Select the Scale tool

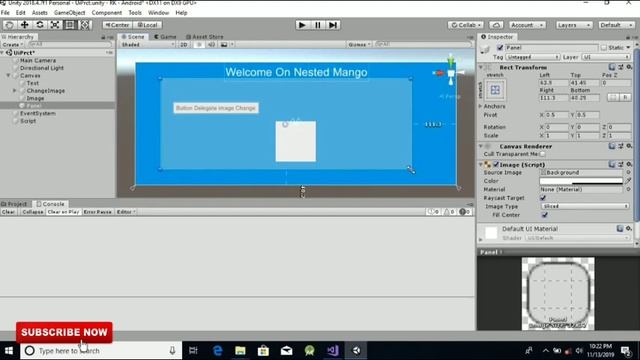[55, 25]
